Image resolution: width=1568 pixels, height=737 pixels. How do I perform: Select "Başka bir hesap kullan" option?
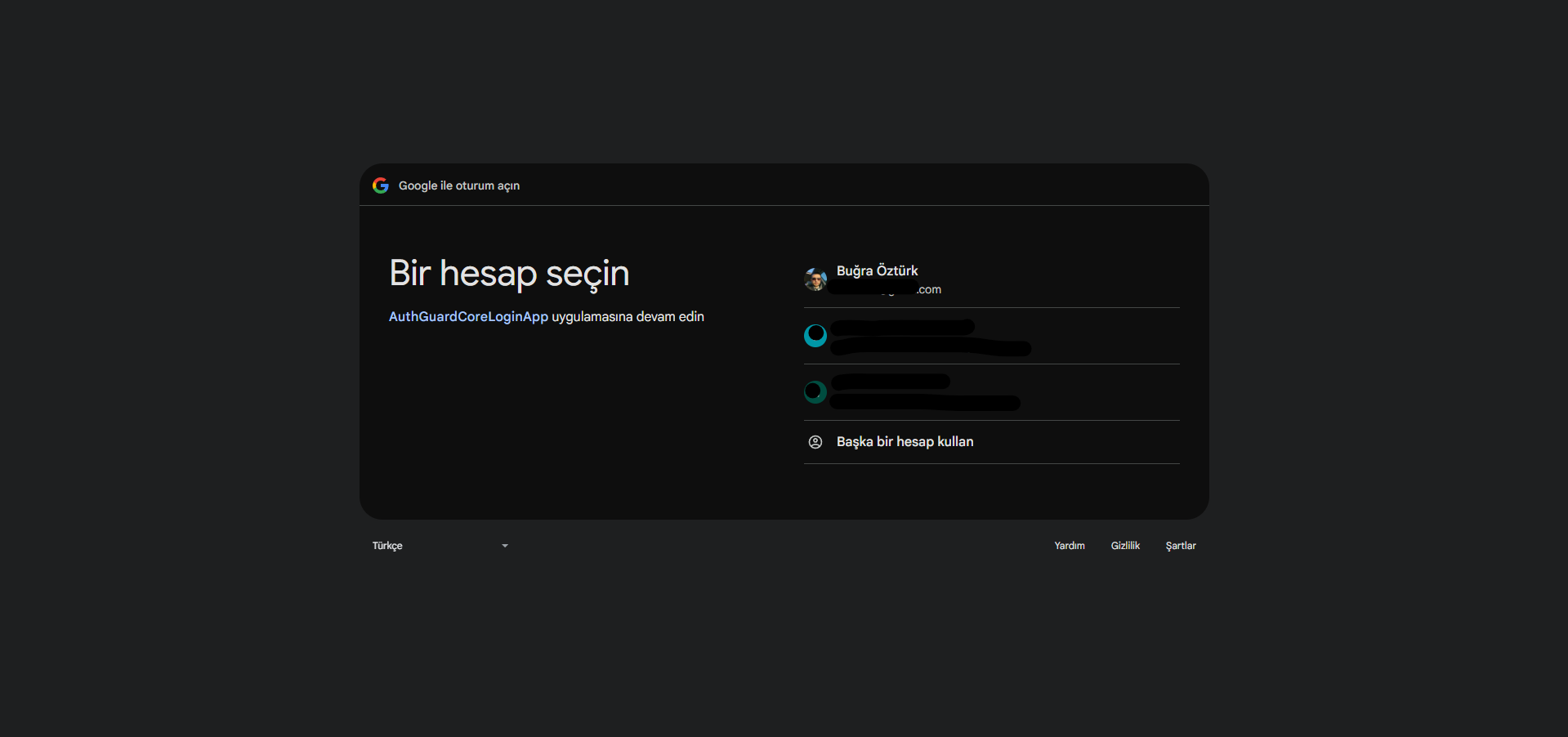tap(905, 442)
